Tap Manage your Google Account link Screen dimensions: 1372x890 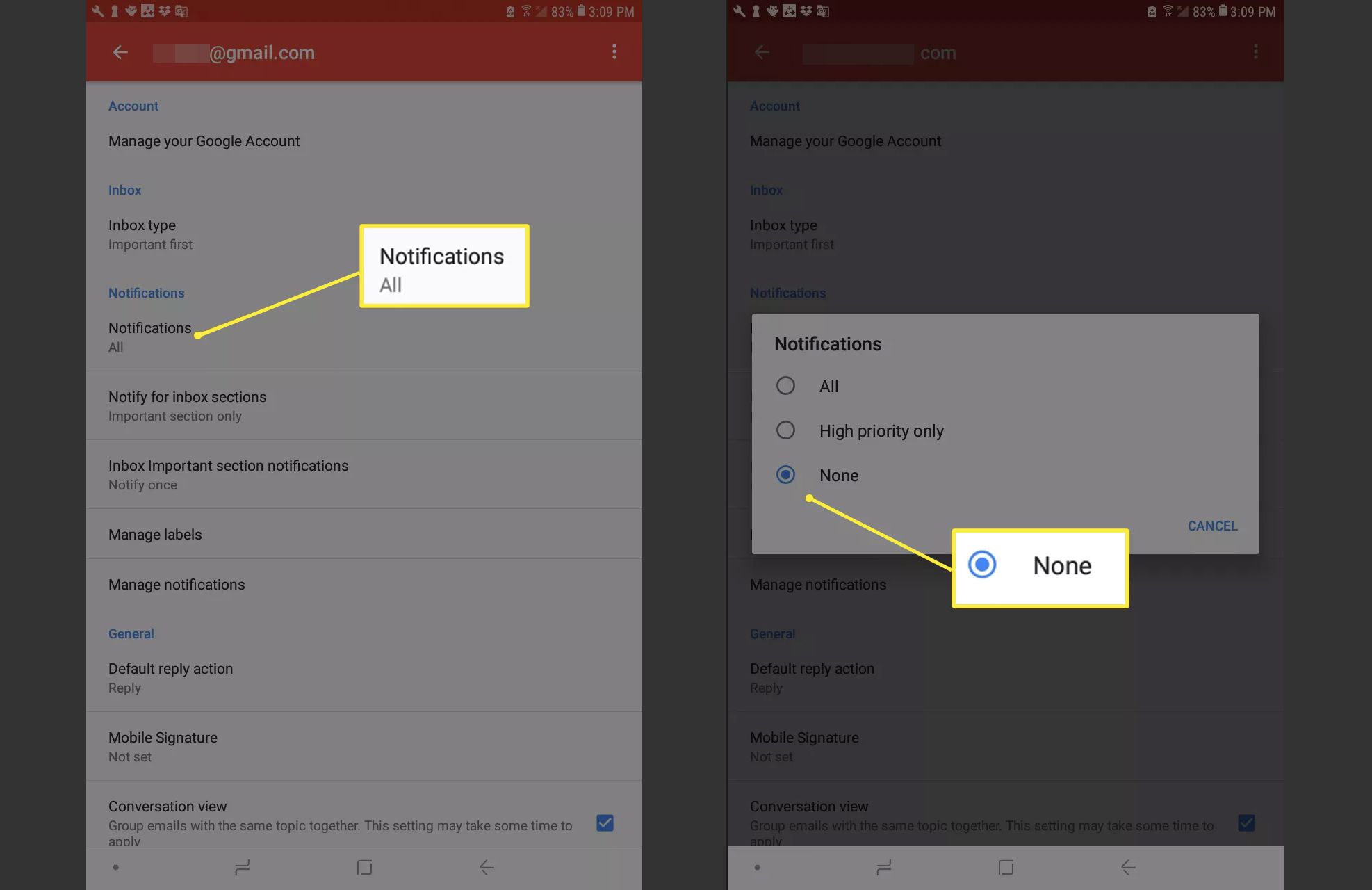click(203, 140)
